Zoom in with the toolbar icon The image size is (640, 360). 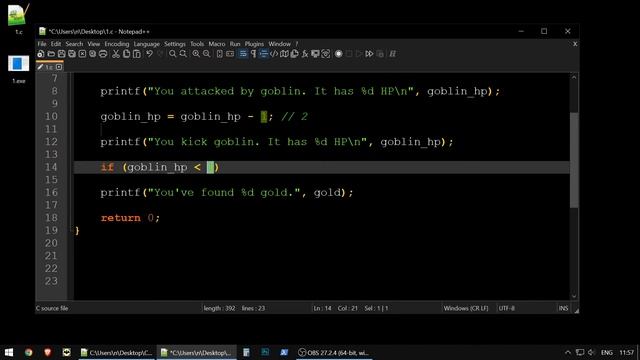(196, 54)
